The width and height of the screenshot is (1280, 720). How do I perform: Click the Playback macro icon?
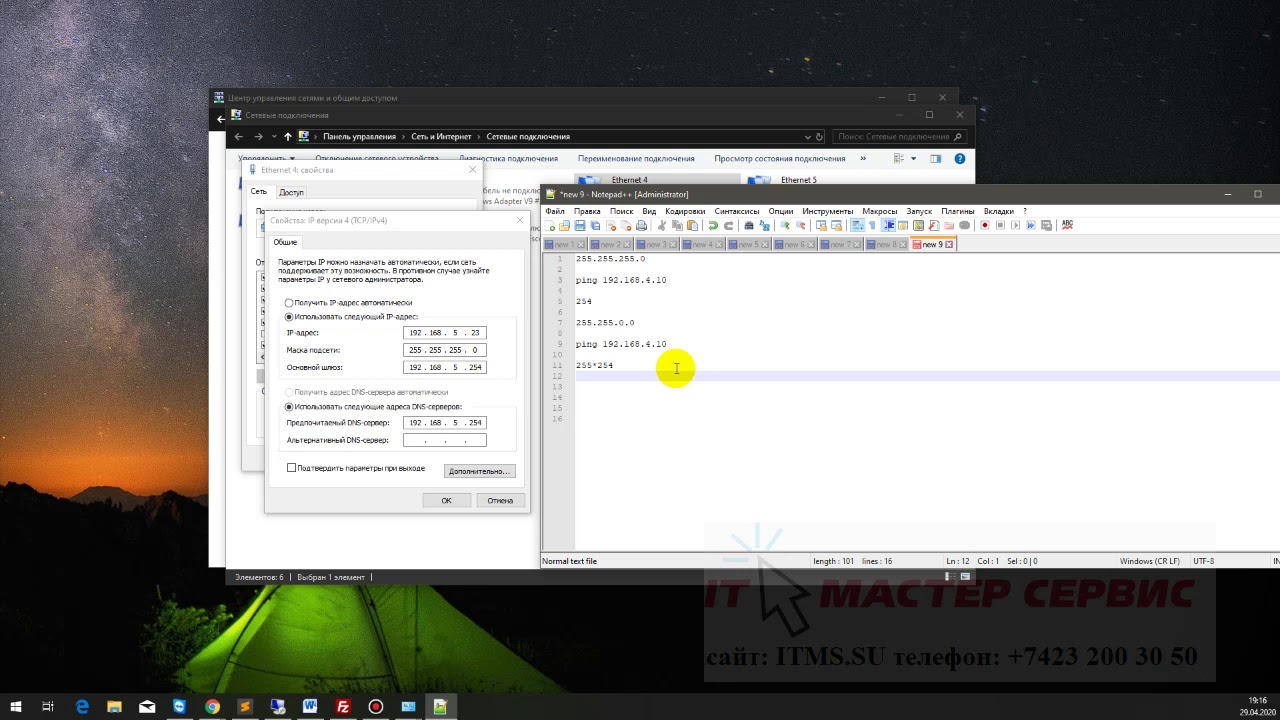[x=1016, y=225]
